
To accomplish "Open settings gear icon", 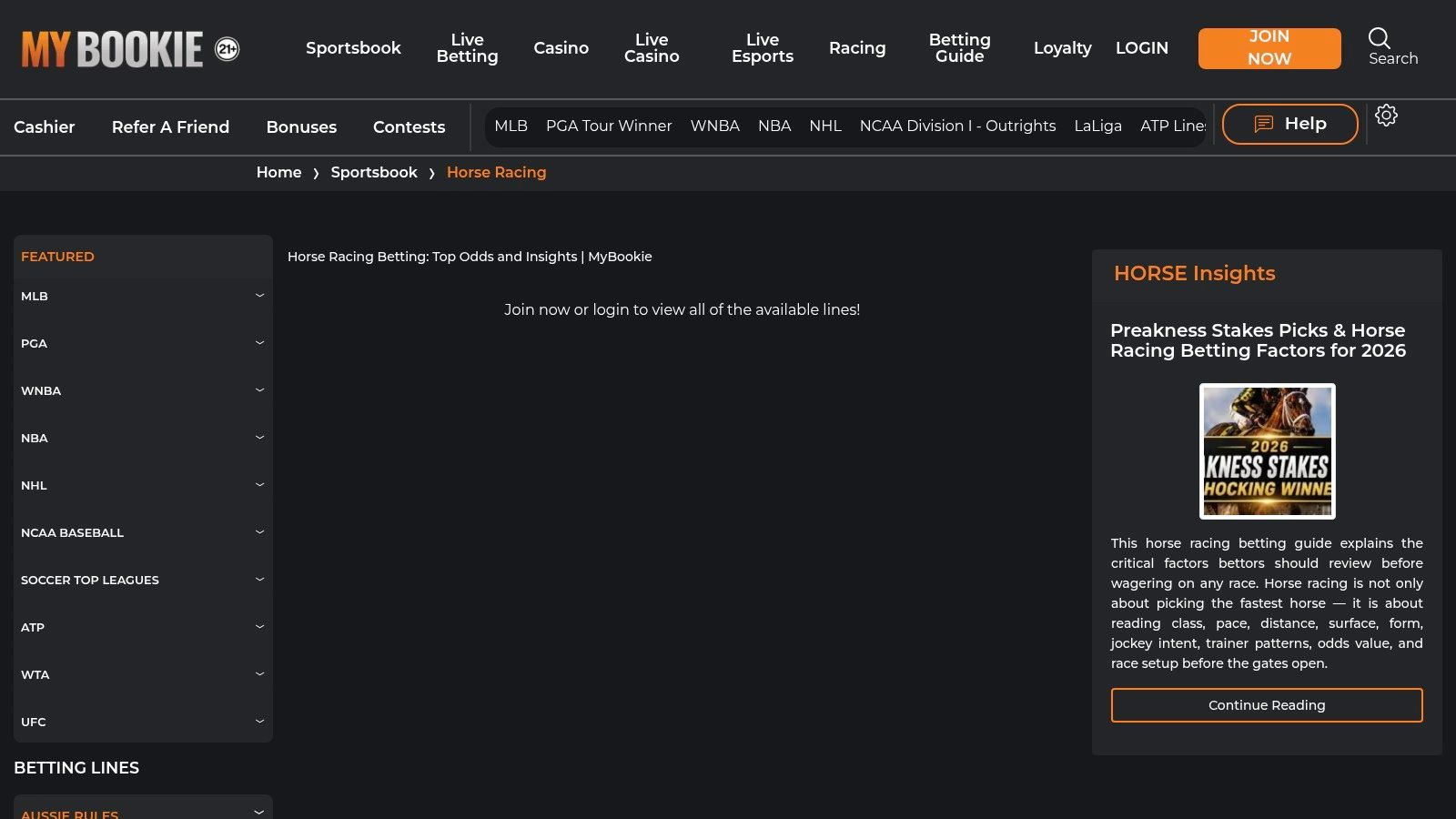I will pos(1386,116).
